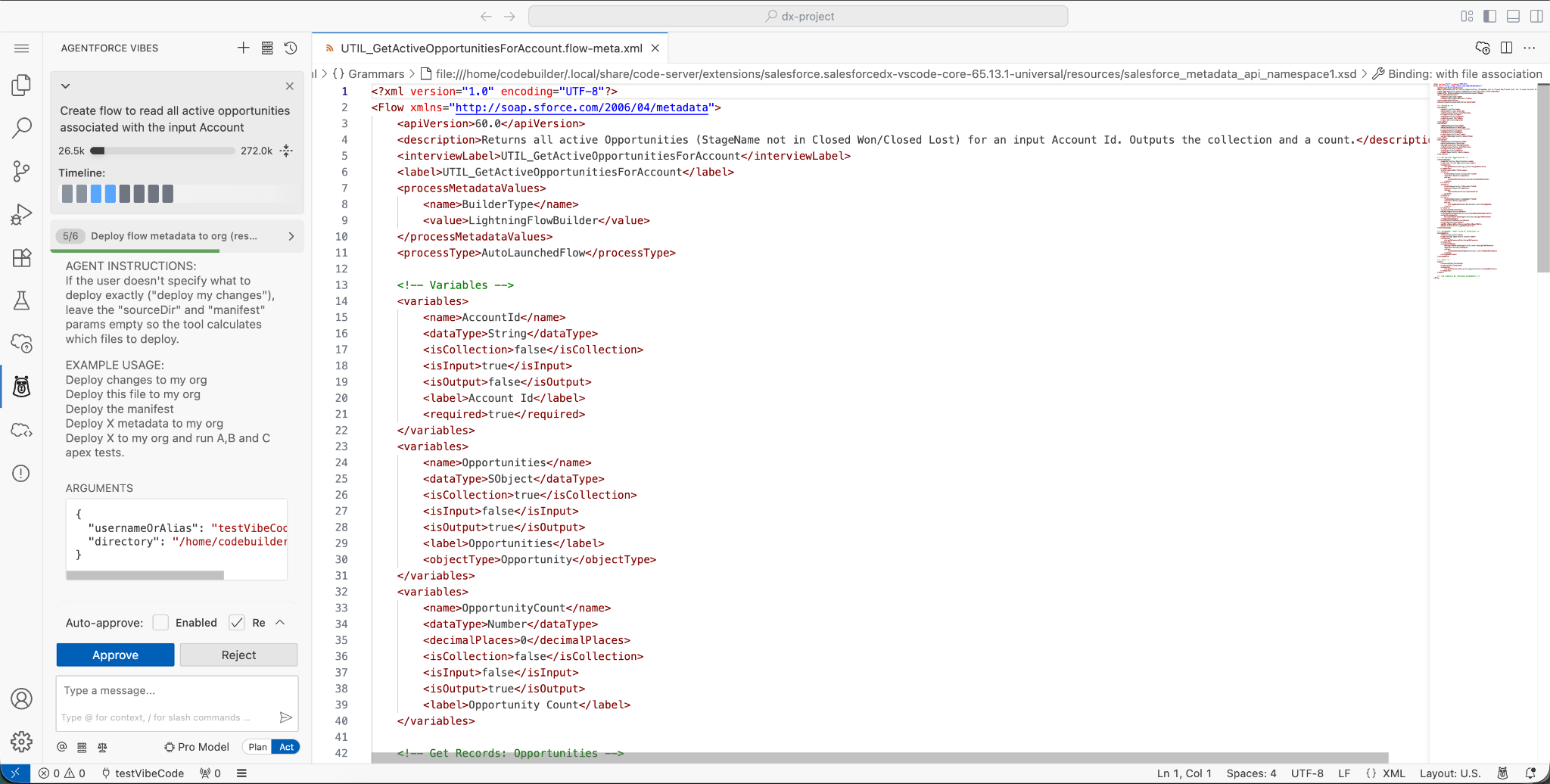Enable the Auto-approve checkbox
Viewport: 1550px width, 784px height.
(x=160, y=623)
